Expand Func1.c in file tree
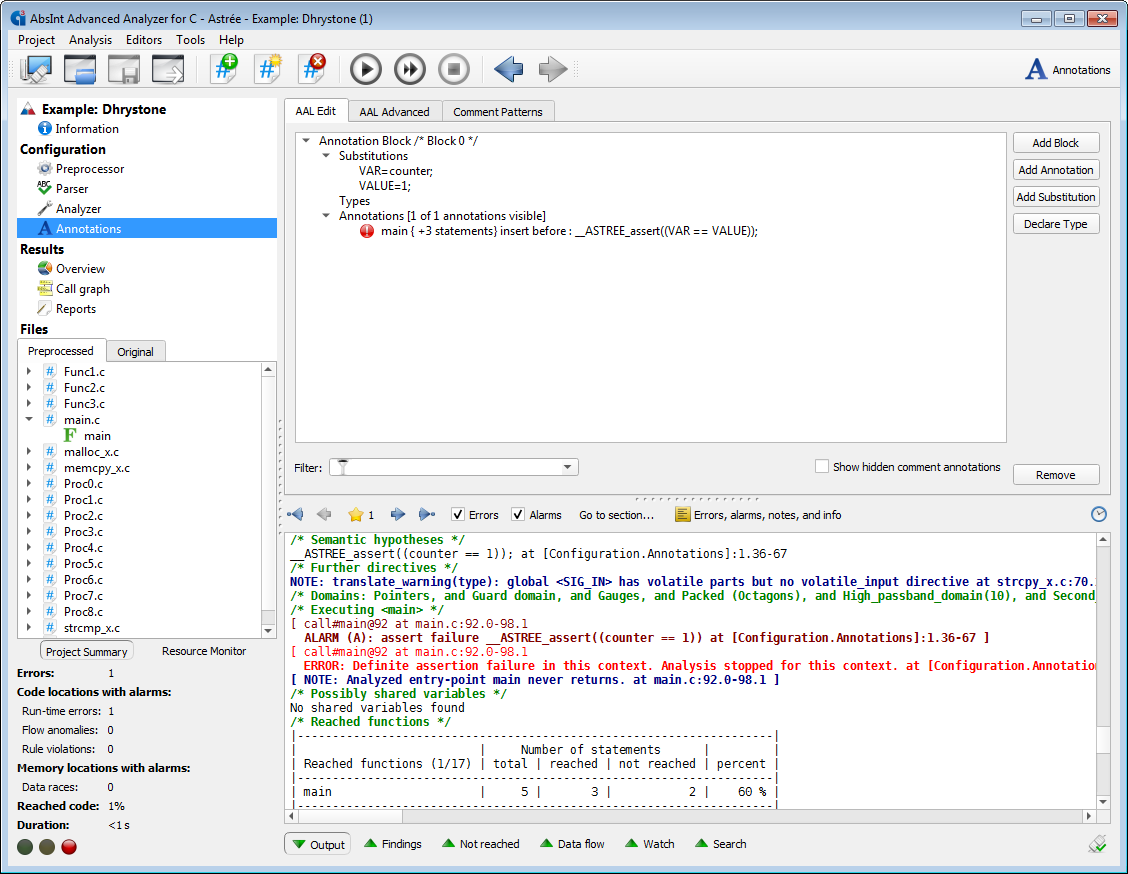This screenshot has height=874, width=1128. 29,371
